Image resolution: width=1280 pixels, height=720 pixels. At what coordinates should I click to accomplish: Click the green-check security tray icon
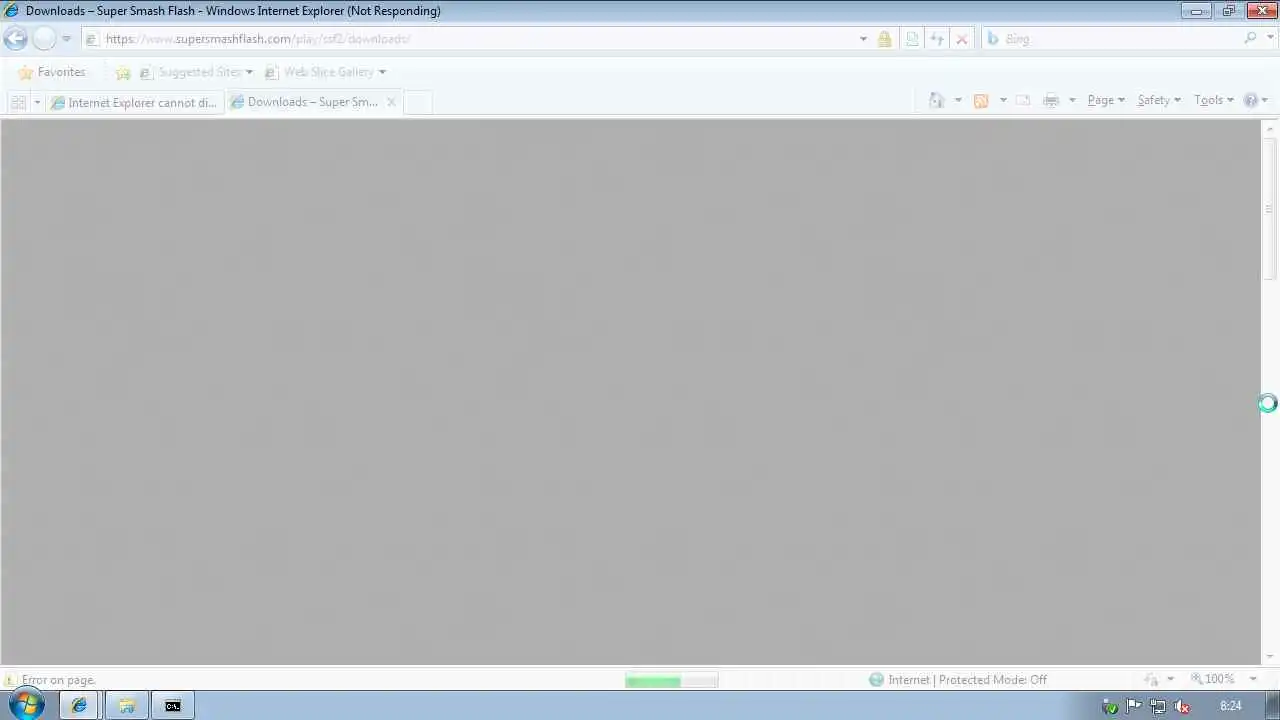pyautogui.click(x=1110, y=707)
